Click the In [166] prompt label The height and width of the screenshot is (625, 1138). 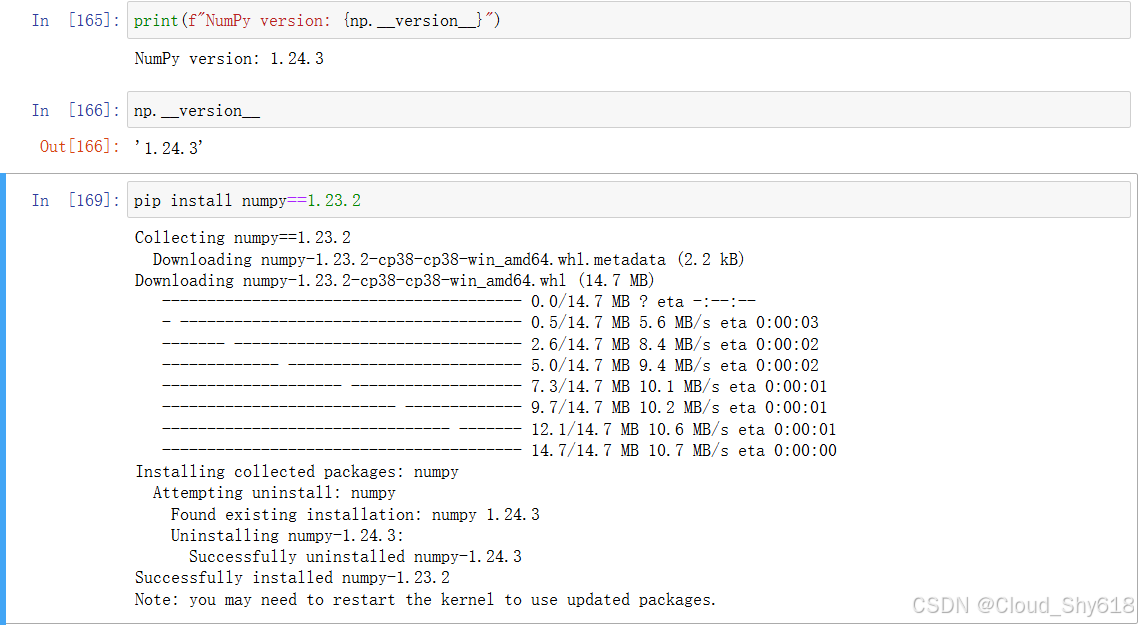pyautogui.click(x=75, y=110)
